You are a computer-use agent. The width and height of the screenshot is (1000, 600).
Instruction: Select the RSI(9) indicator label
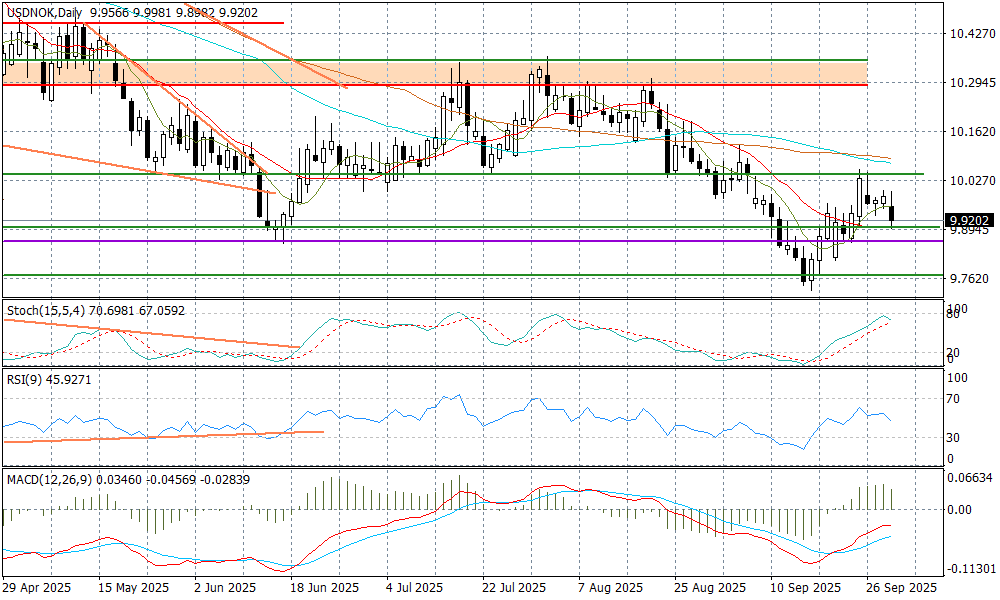(24, 381)
